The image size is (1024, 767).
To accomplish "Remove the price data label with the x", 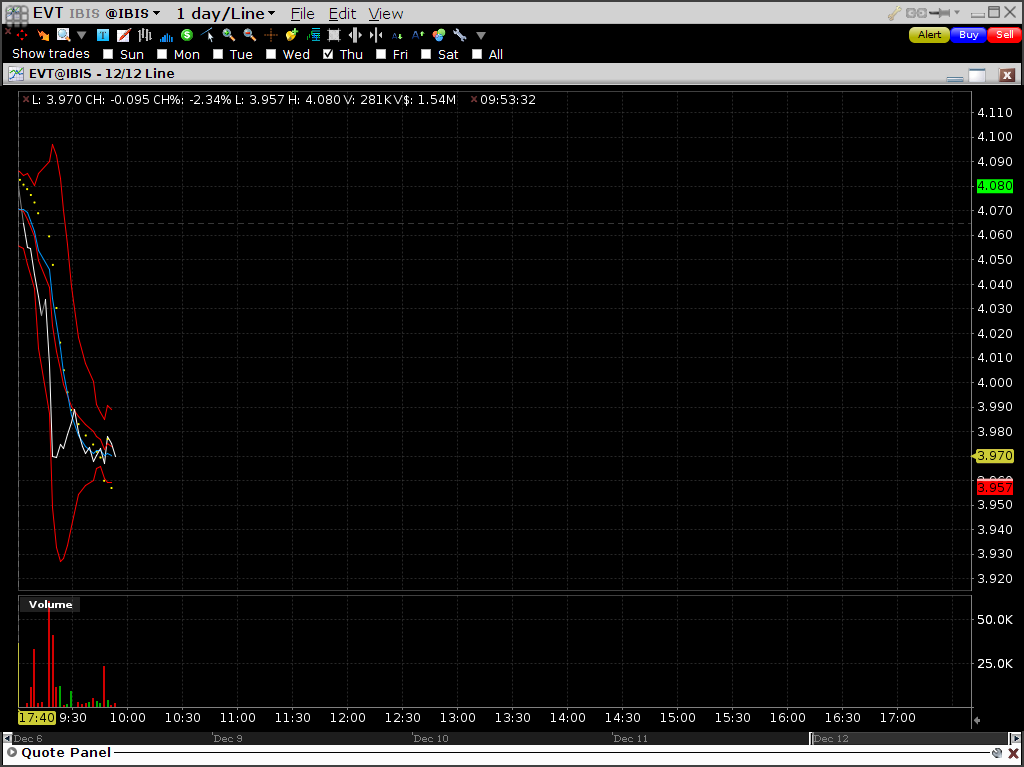I will [x=26, y=99].
